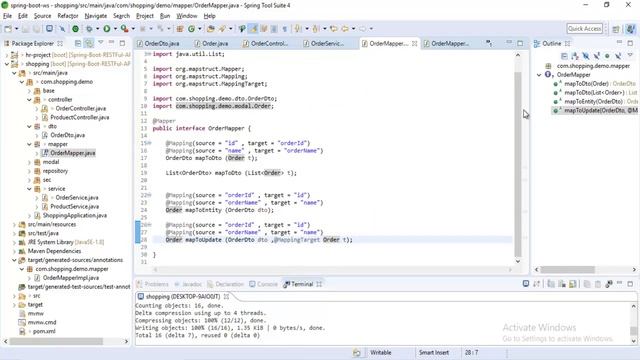
Task: Open the File menu
Action: point(7,16)
